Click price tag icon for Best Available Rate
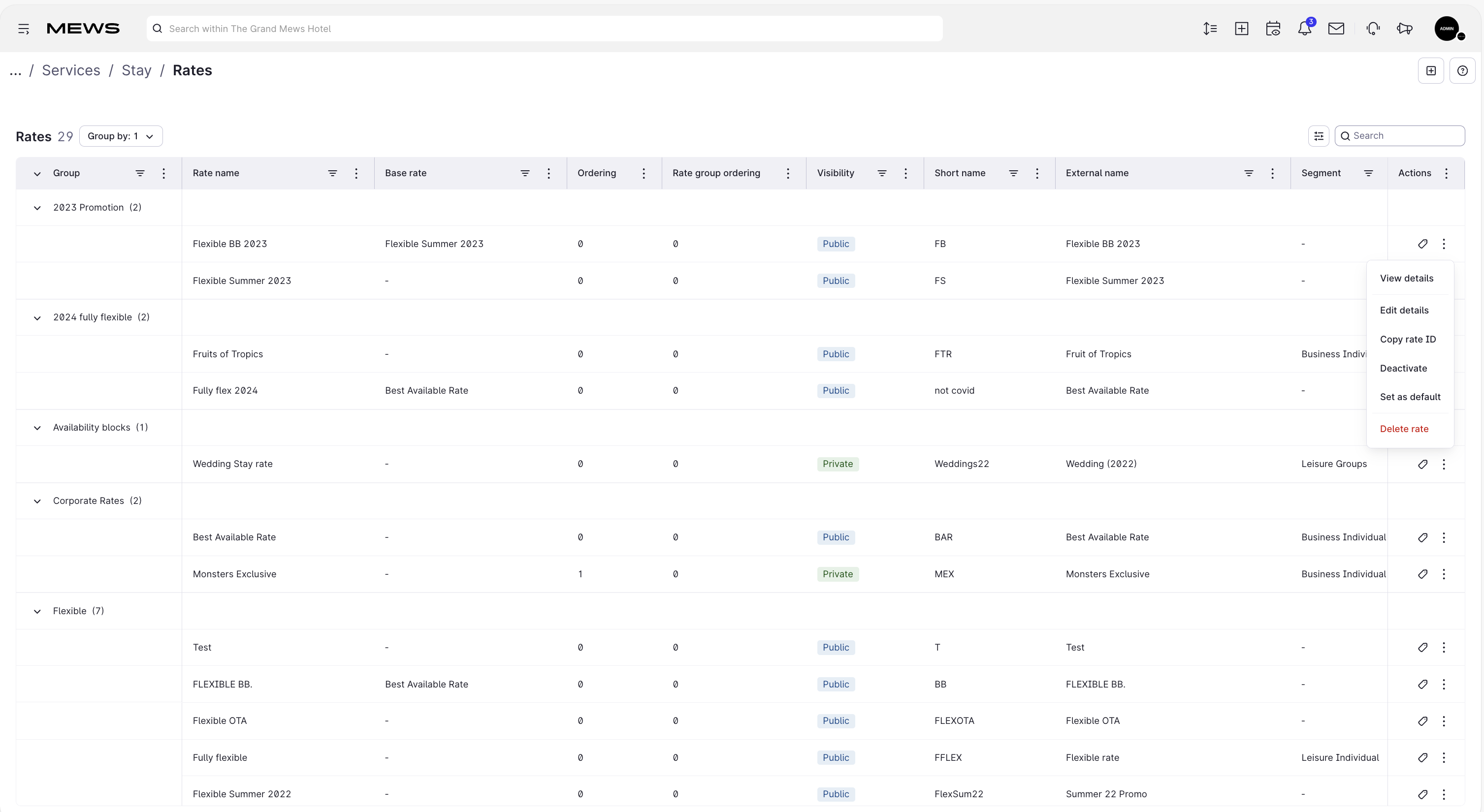This screenshot has height=812, width=1484. pyautogui.click(x=1422, y=537)
